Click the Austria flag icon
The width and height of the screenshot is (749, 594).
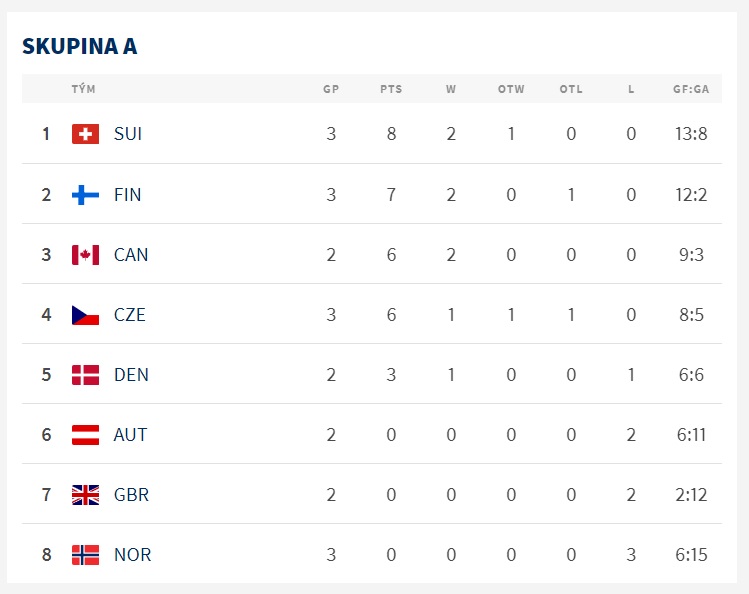point(86,435)
